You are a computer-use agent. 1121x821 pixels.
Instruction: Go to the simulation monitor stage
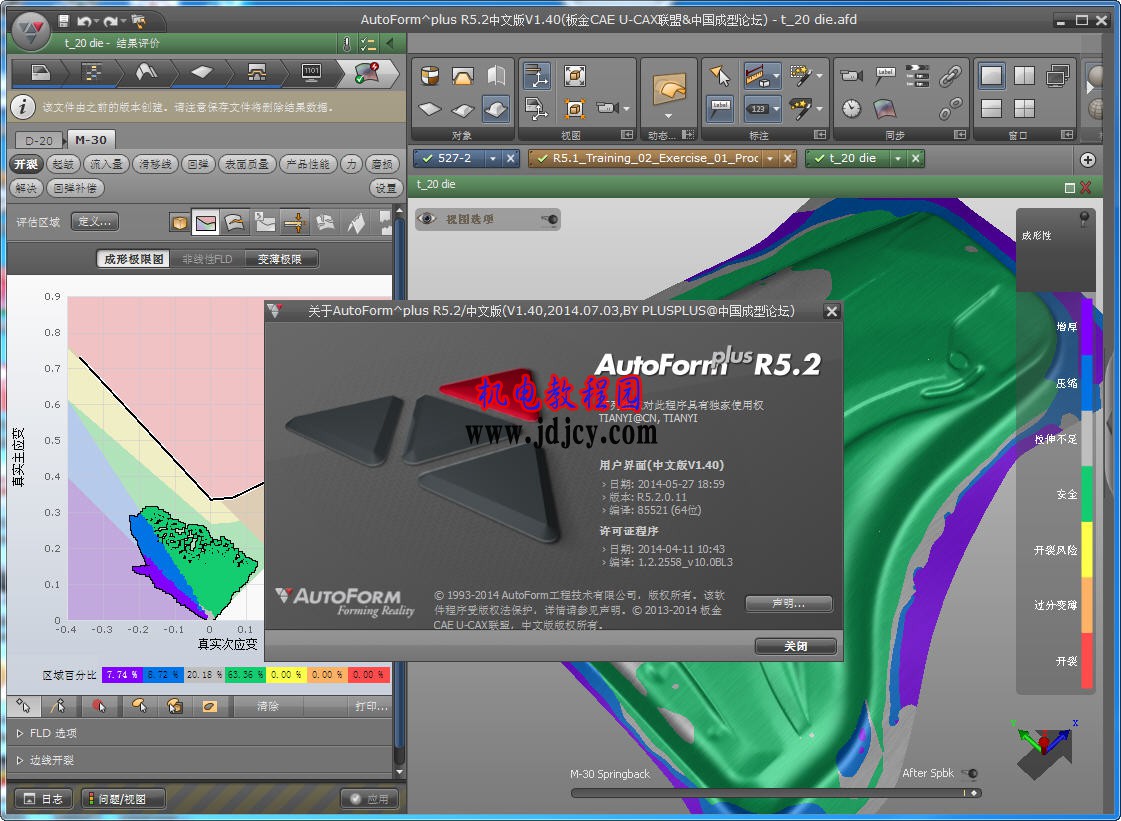(312, 73)
